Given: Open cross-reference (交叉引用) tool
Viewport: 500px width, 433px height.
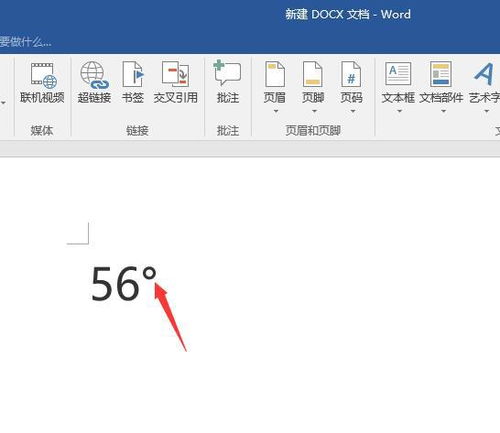Looking at the screenshot, I should pyautogui.click(x=175, y=83).
